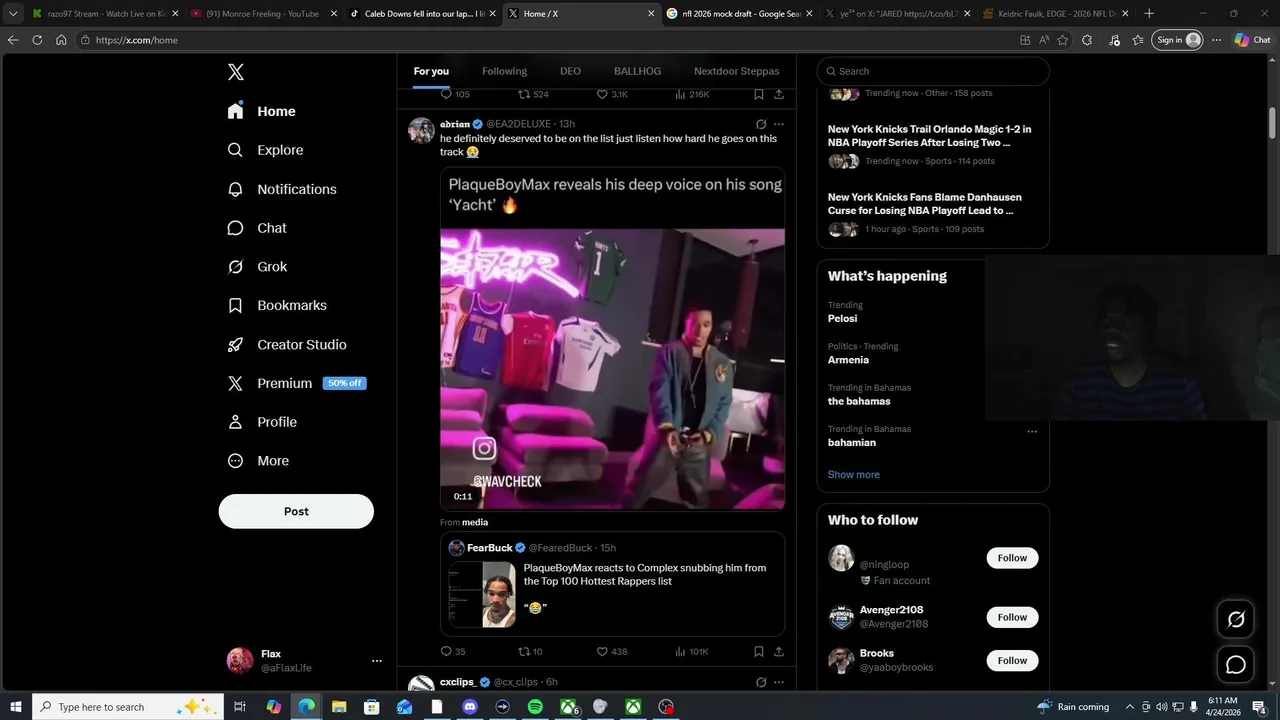
Task: Repost ebrian's post showing 10 reposts
Action: click(x=530, y=651)
